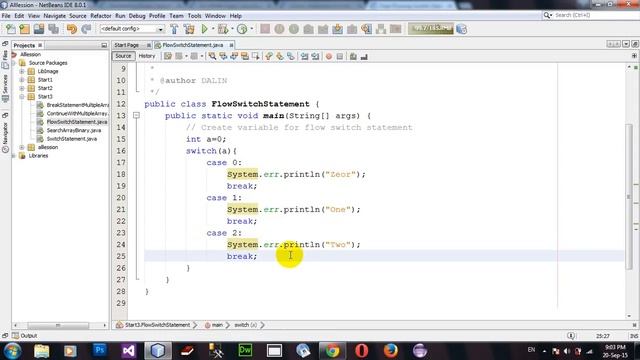Open the Edit menu
This screenshot has width=640, height=360.
point(19,16)
